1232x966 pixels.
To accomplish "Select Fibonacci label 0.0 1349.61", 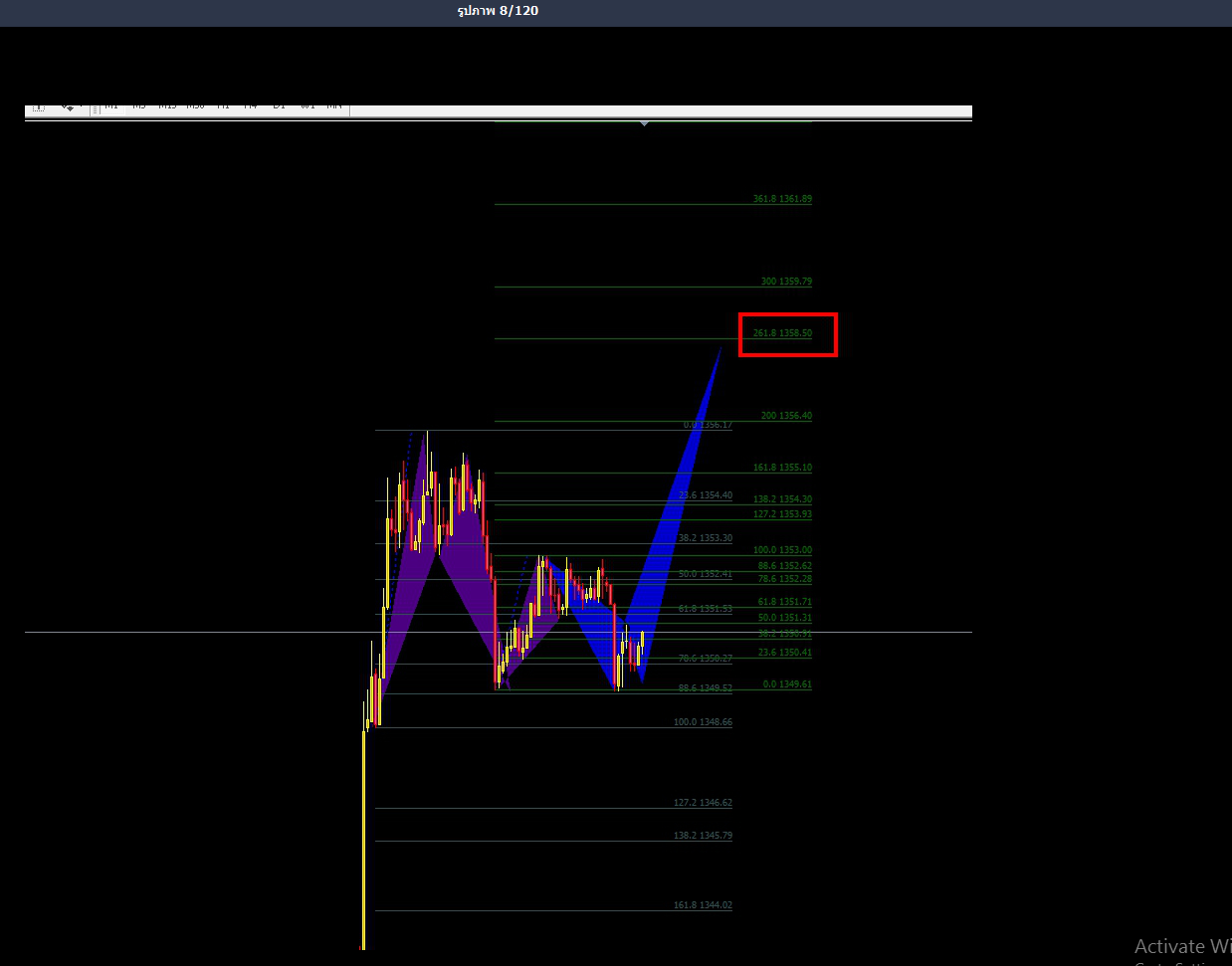I will [787, 684].
